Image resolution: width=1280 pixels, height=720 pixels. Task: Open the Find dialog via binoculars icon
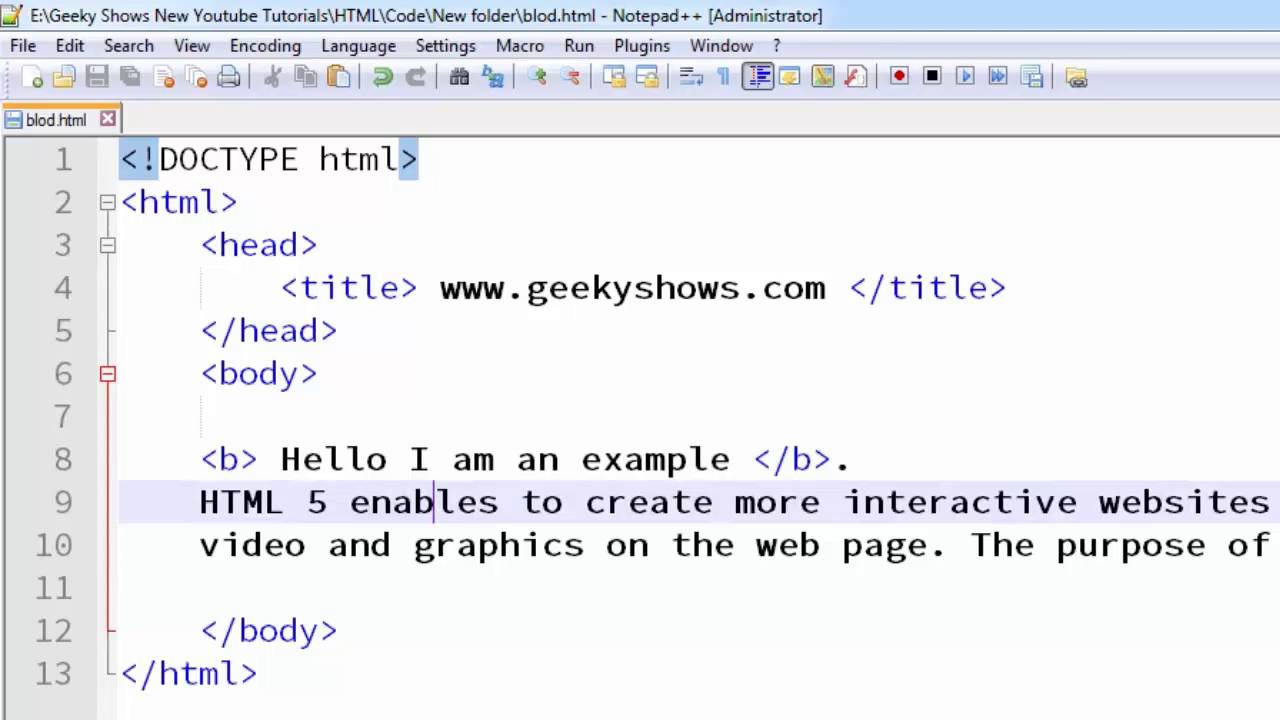pos(458,76)
